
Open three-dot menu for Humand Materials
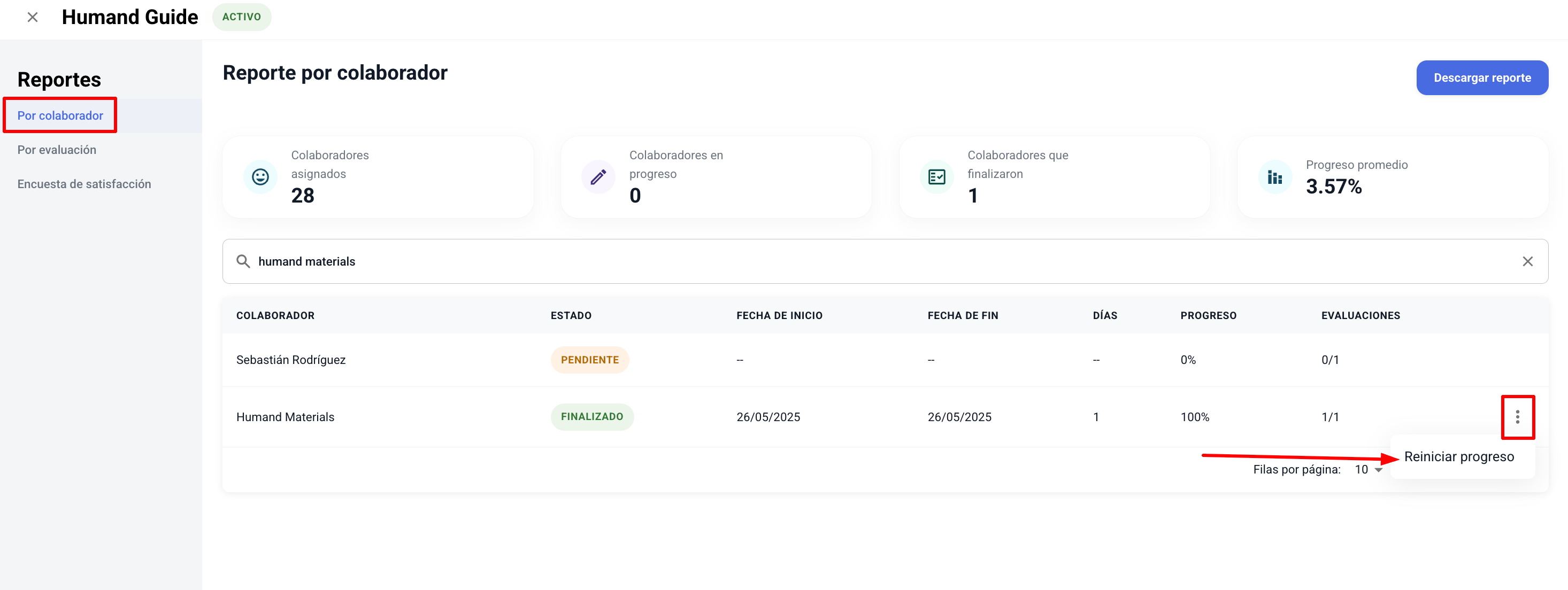coord(1517,417)
